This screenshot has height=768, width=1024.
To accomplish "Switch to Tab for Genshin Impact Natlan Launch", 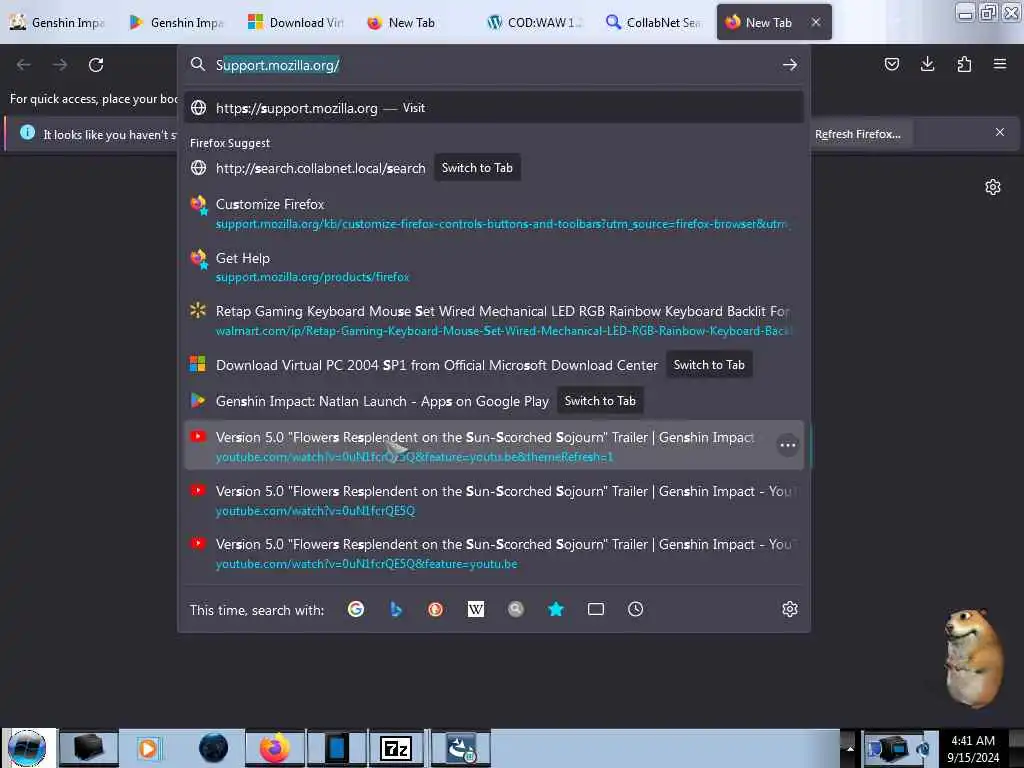I will 600,401.
